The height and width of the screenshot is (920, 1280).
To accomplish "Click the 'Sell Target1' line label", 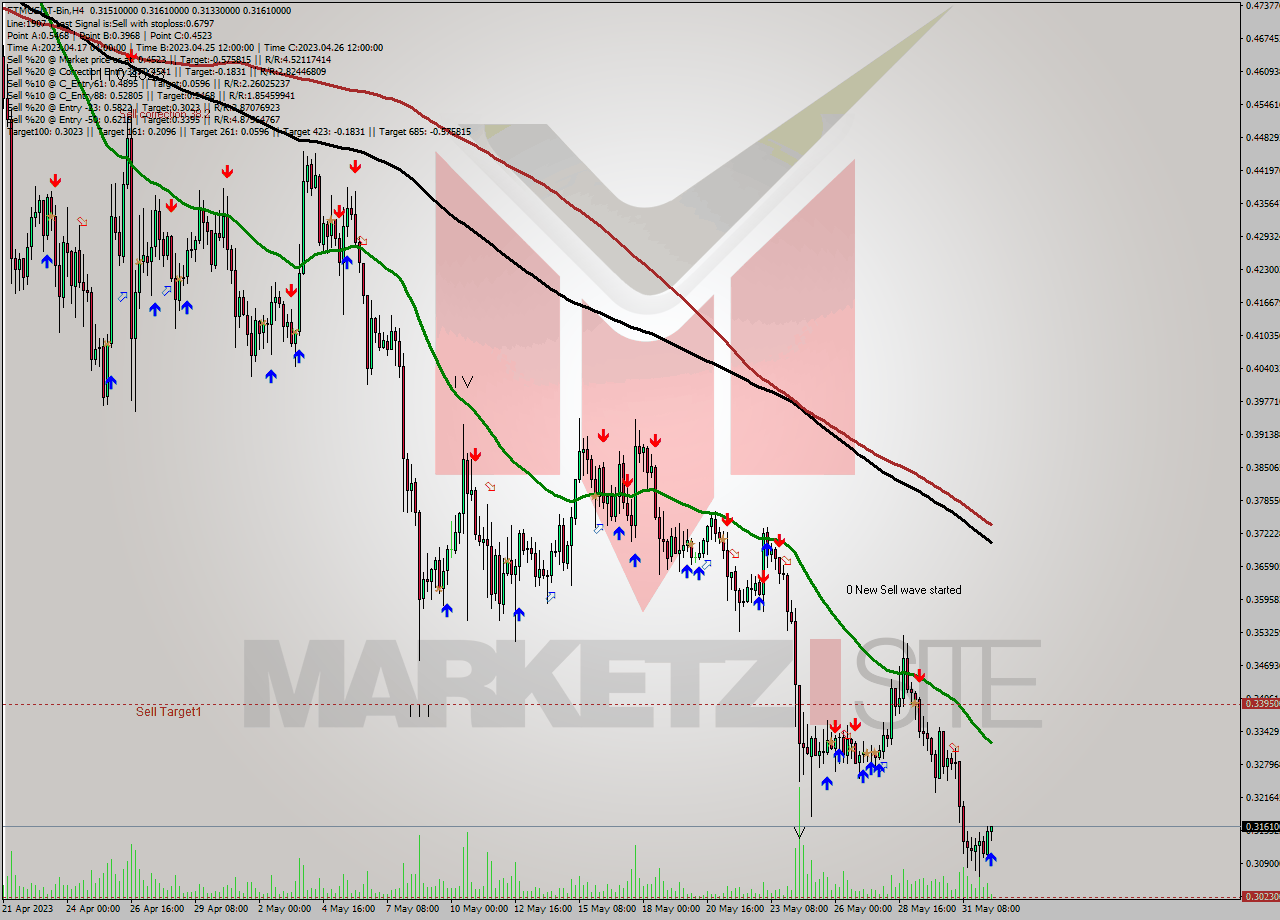I will point(168,712).
